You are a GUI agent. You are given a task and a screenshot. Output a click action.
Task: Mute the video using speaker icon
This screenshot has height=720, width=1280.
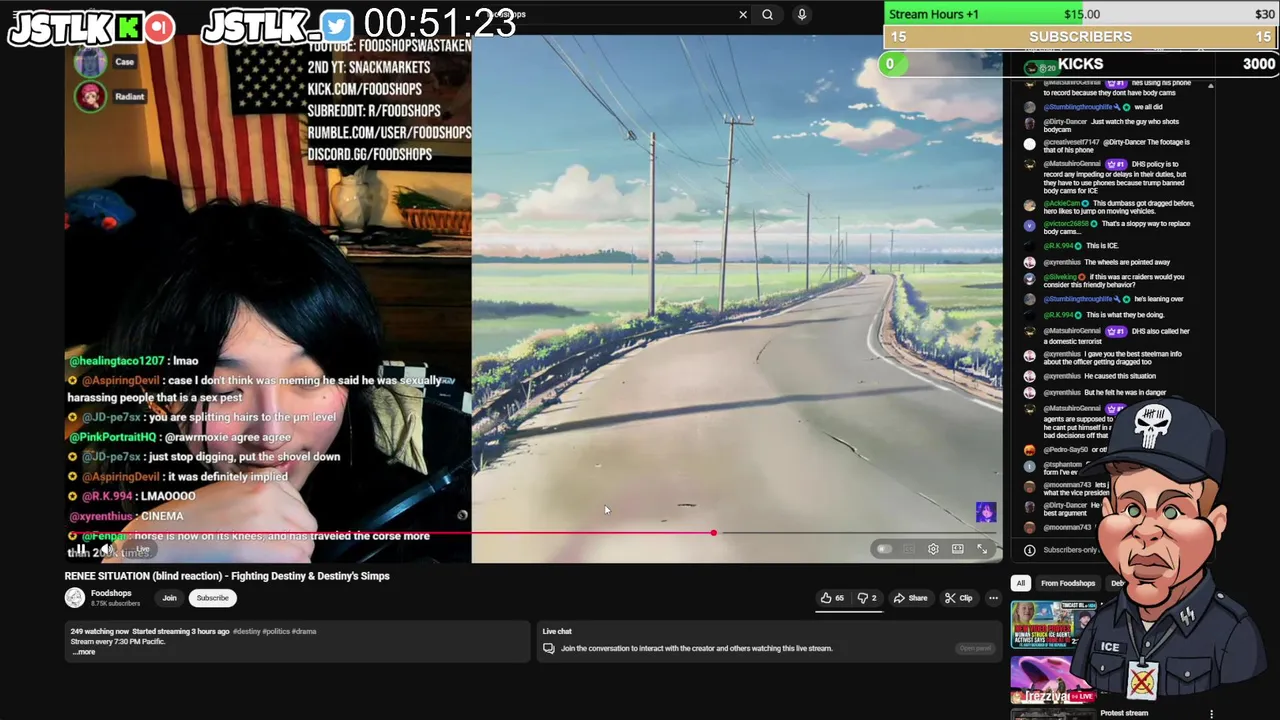[108, 549]
